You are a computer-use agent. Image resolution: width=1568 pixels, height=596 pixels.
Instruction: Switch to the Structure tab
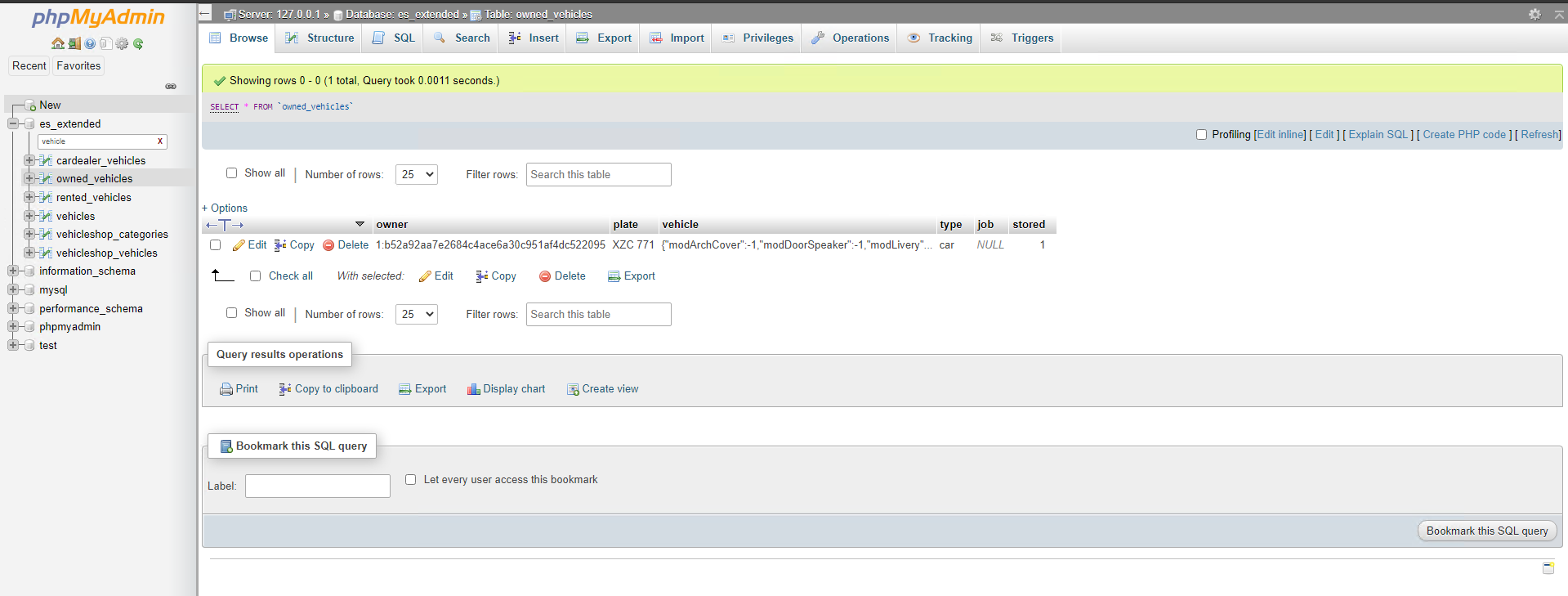point(320,38)
